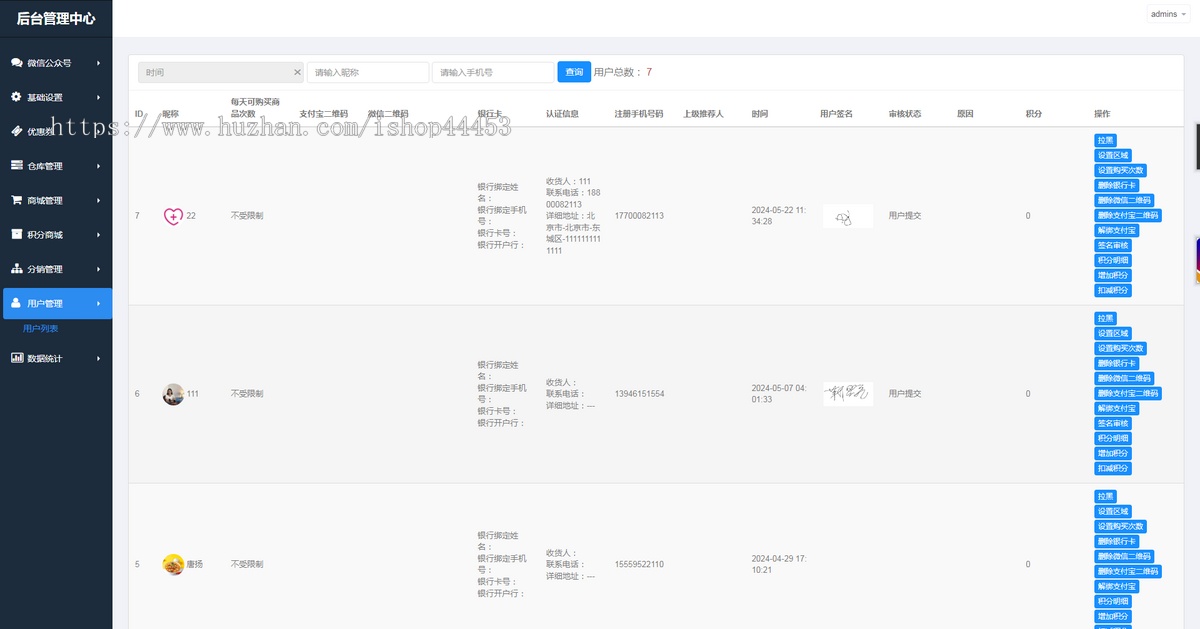
Task: Click 积分明细 for user ID 7
Action: (x=1113, y=260)
